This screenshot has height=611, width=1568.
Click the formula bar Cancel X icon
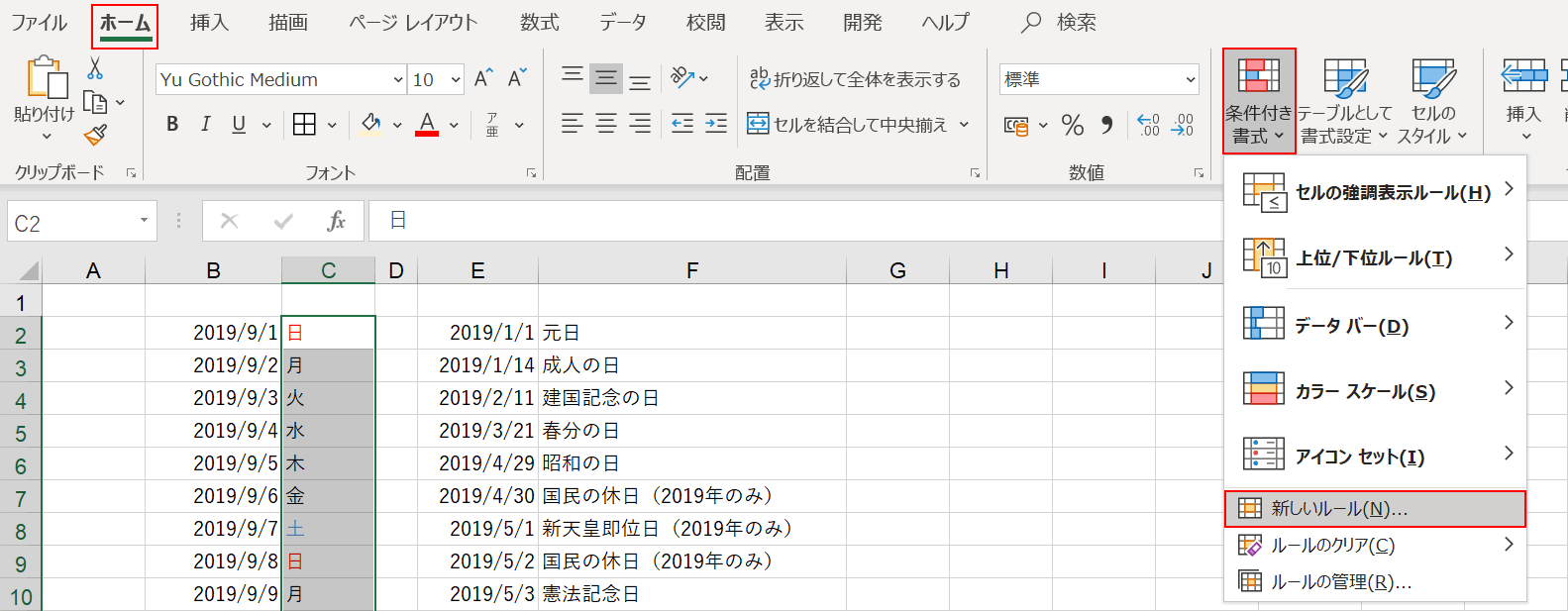[230, 221]
